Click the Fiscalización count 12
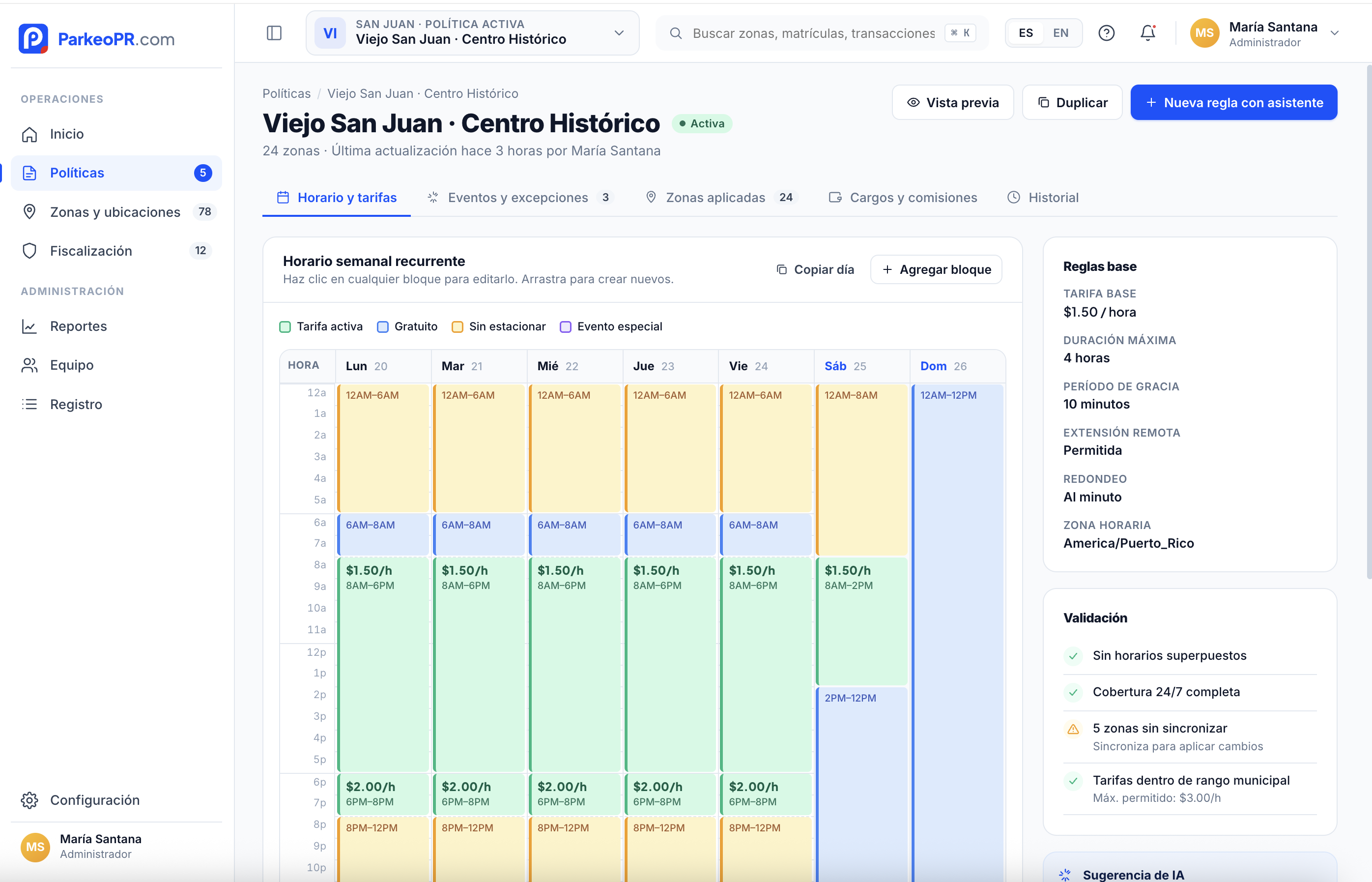 coord(200,251)
